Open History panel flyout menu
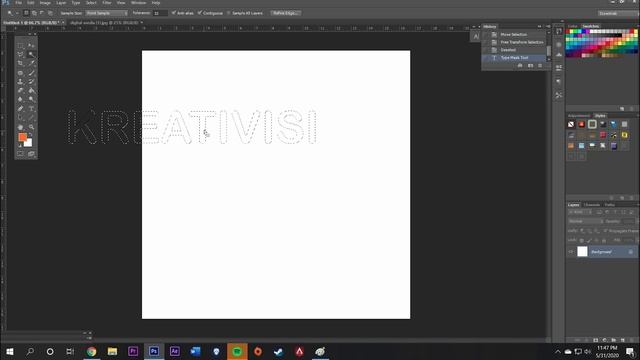 point(548,27)
